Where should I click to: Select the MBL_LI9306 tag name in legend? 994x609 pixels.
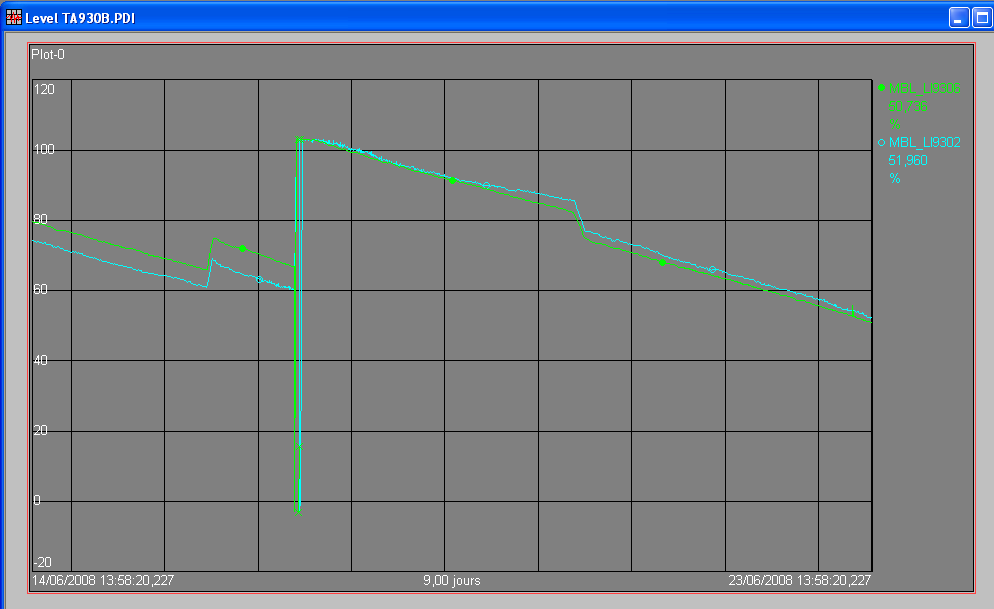pos(924,88)
